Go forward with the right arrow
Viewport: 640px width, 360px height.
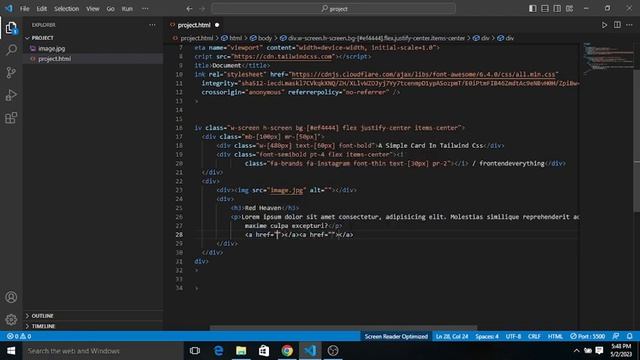[x=202, y=9]
